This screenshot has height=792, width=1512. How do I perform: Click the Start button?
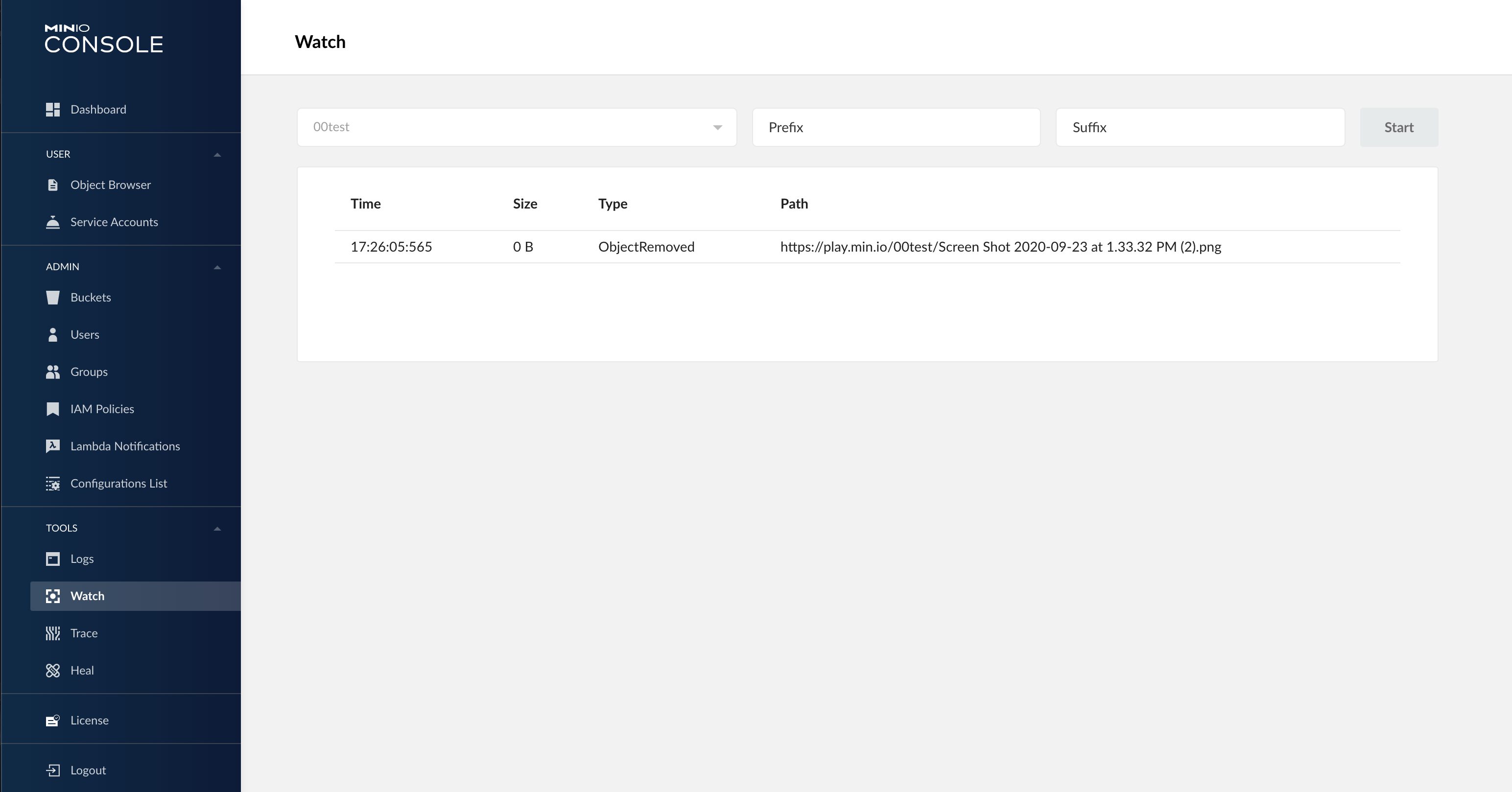[x=1399, y=127]
